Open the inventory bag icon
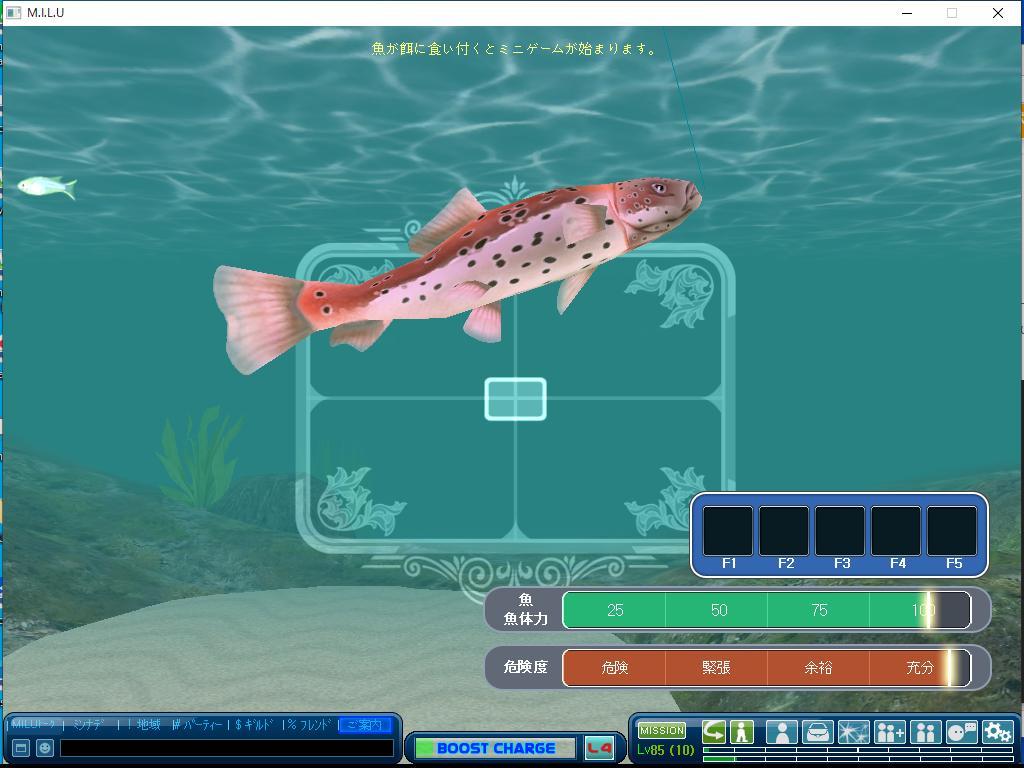Image resolution: width=1024 pixels, height=768 pixels. click(817, 732)
